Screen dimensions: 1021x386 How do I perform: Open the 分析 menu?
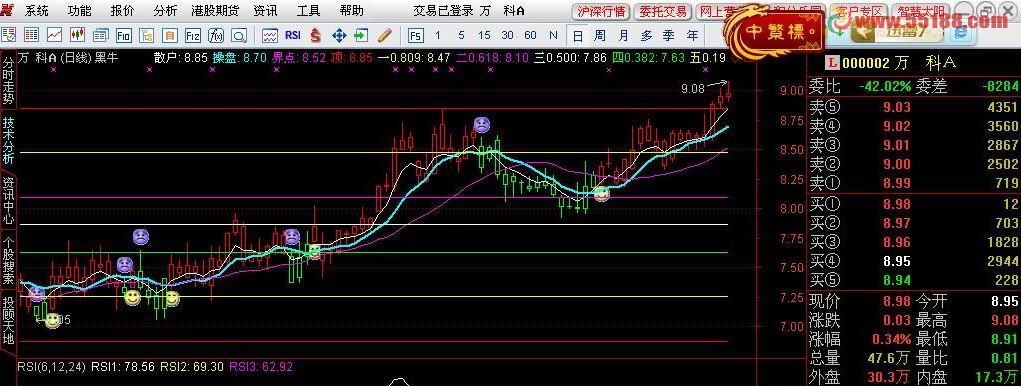point(165,11)
